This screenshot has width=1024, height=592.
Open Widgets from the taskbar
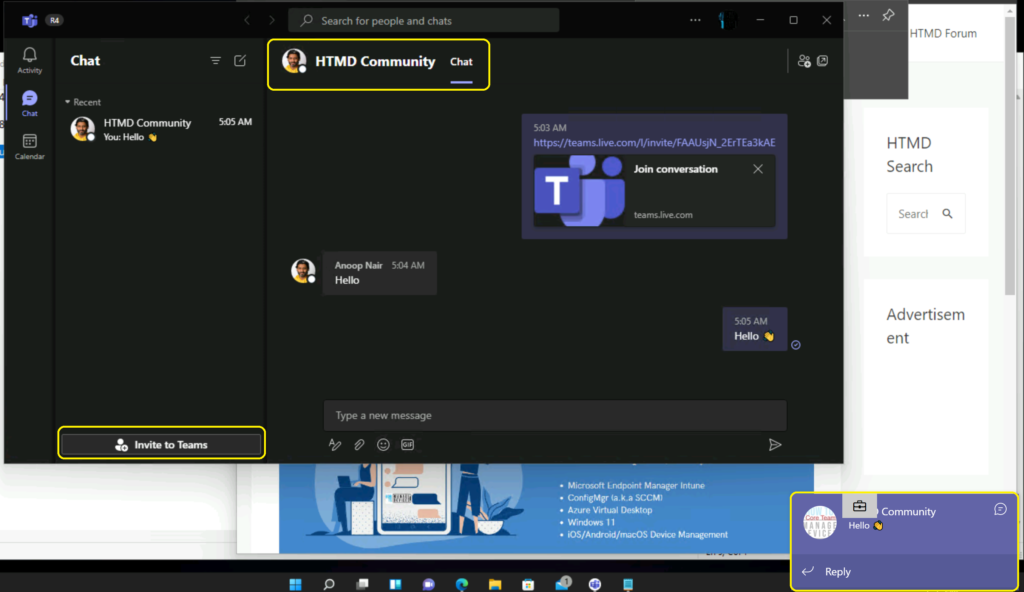(396, 584)
